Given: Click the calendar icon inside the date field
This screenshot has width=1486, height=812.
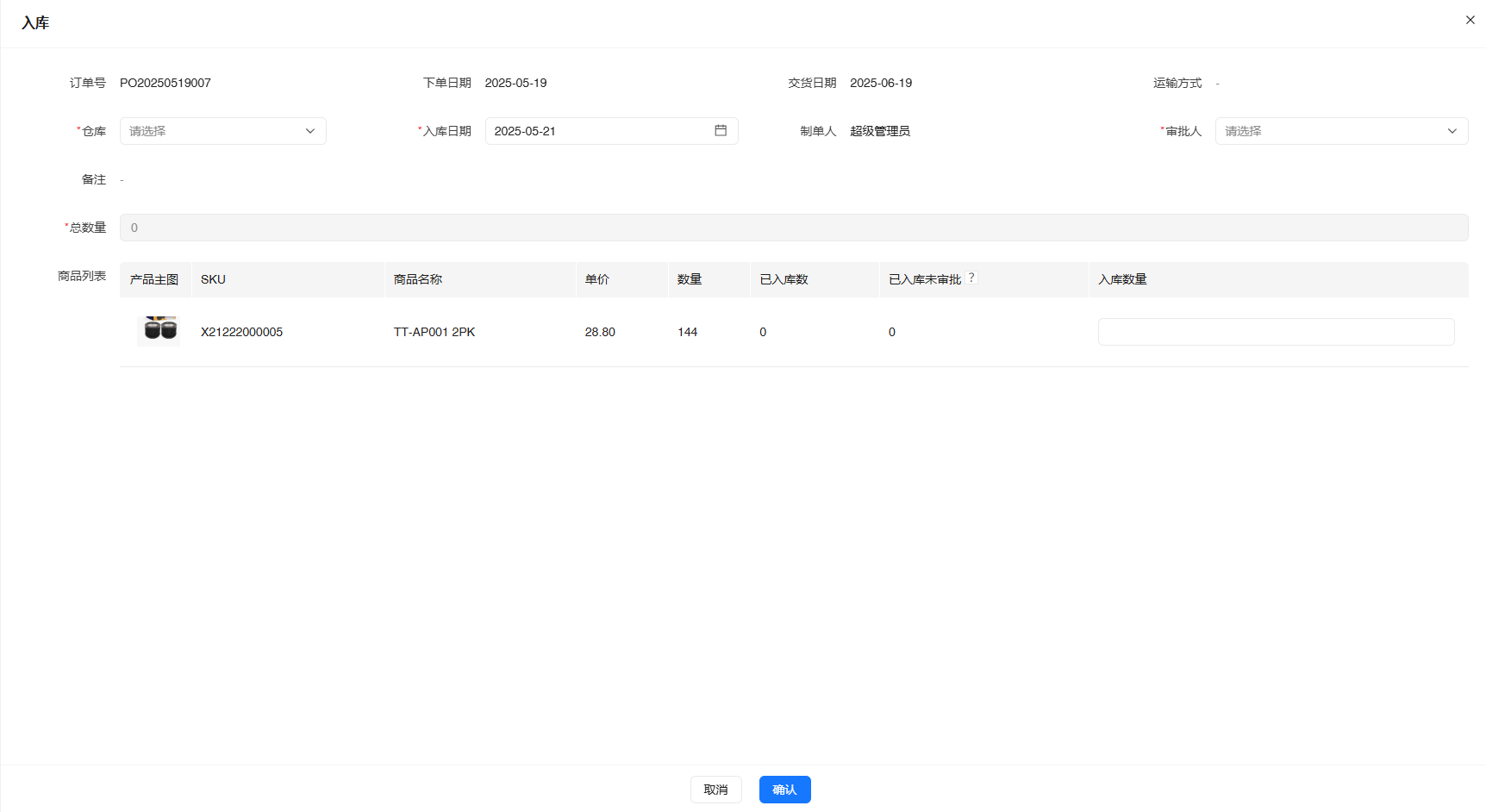Looking at the screenshot, I should [x=721, y=130].
